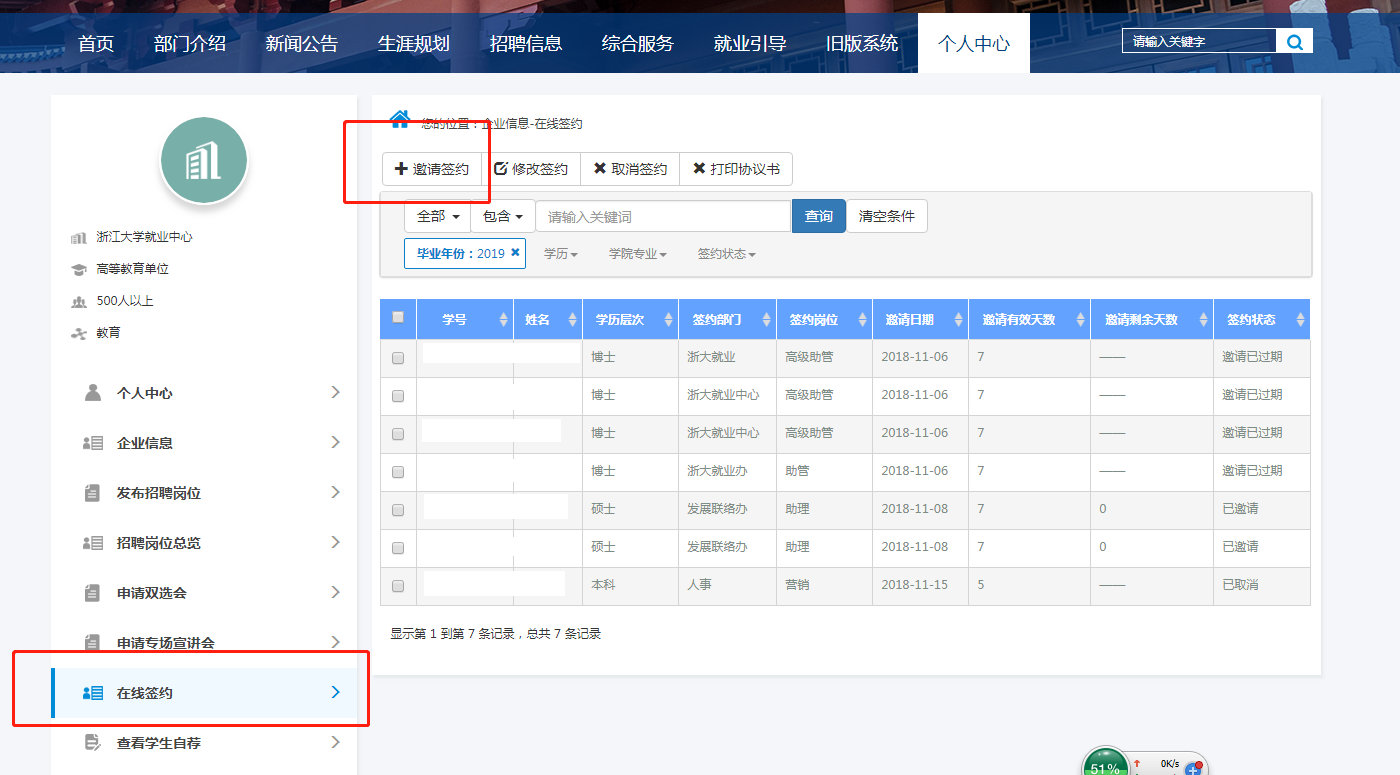Open the 全部 field dropdown
This screenshot has height=775, width=1400.
pos(437,216)
